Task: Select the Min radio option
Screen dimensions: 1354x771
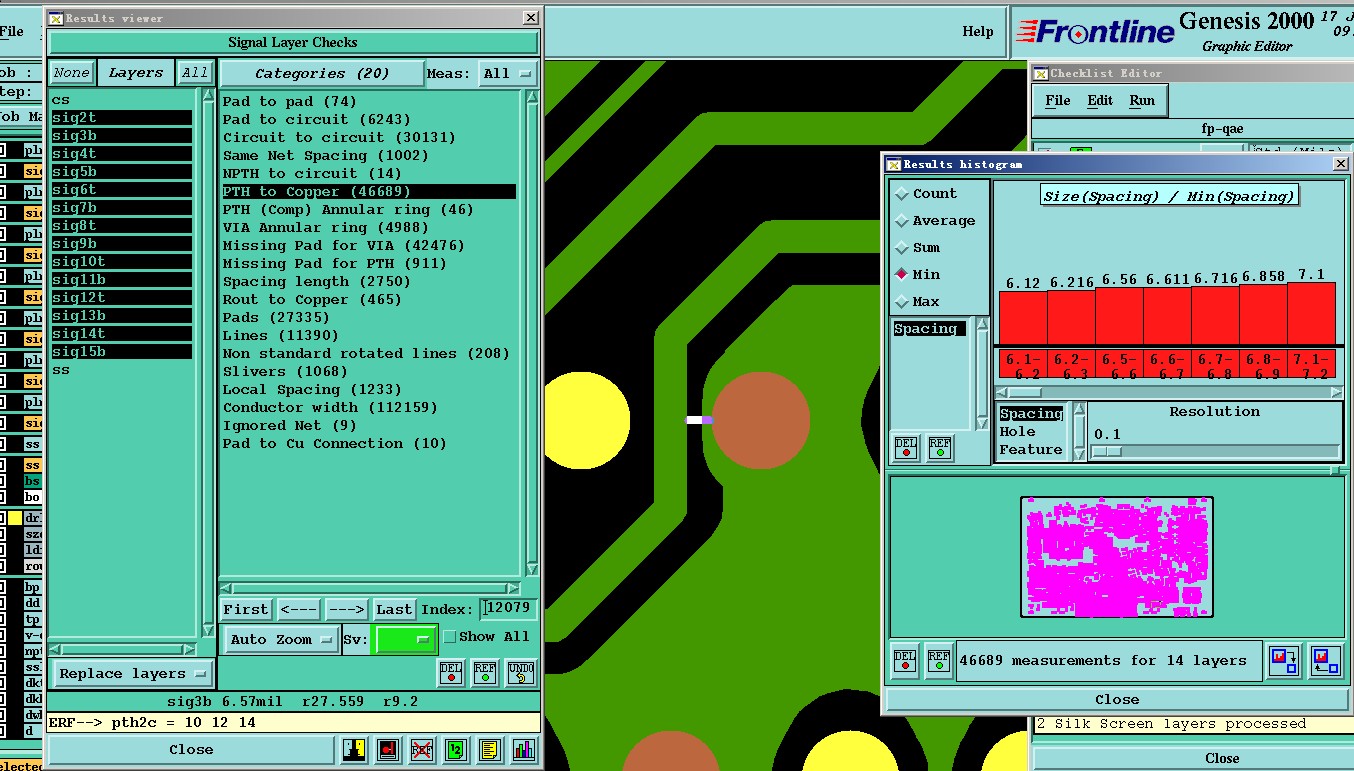Action: click(x=918, y=275)
